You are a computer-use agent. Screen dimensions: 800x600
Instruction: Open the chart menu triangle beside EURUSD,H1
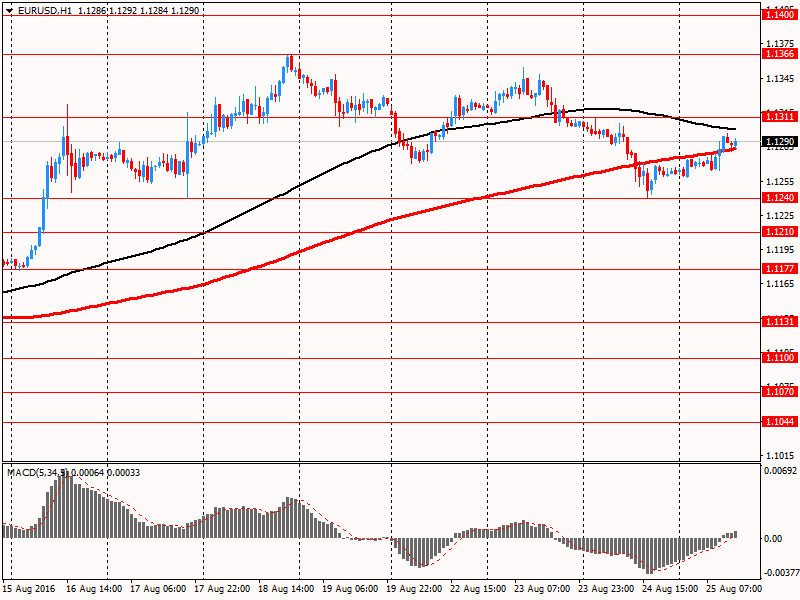(x=9, y=10)
